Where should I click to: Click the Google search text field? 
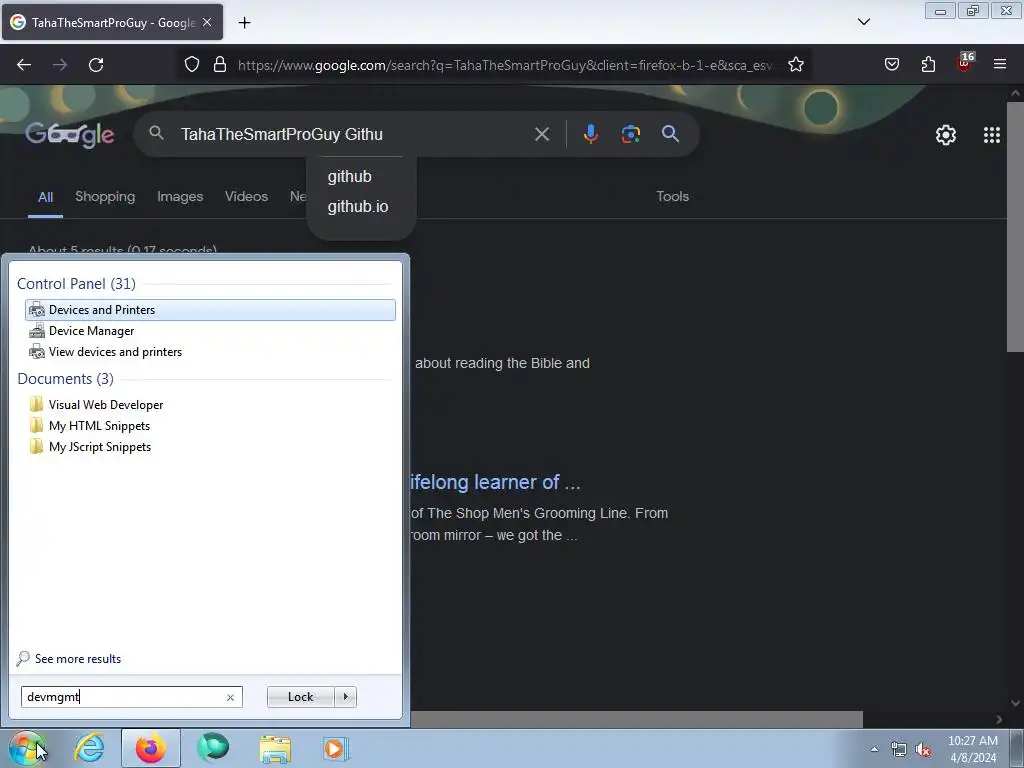tap(351, 135)
